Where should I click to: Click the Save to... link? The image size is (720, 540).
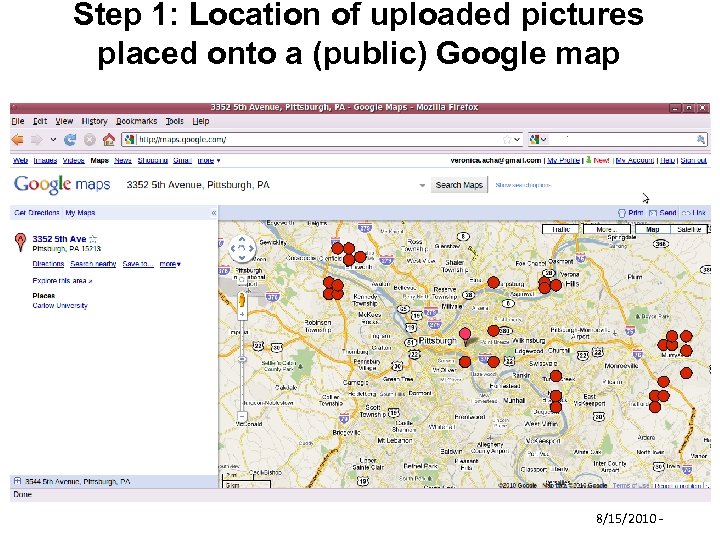(138, 264)
